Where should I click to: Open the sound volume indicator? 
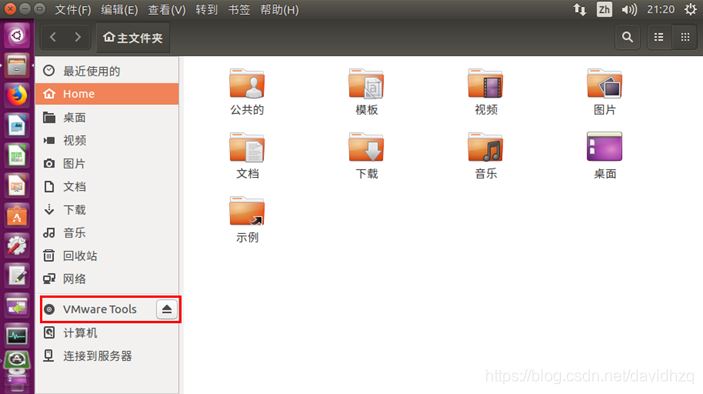pyautogui.click(x=629, y=9)
